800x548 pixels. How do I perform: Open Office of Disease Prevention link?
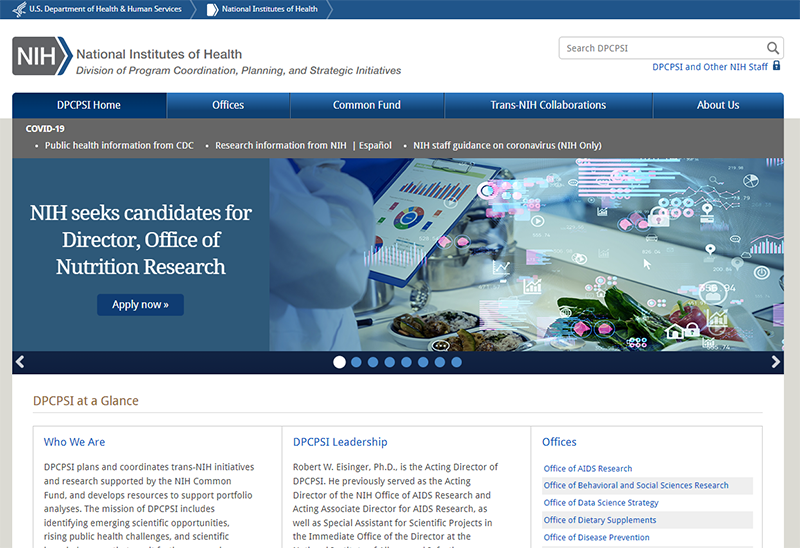pyautogui.click(x=596, y=537)
